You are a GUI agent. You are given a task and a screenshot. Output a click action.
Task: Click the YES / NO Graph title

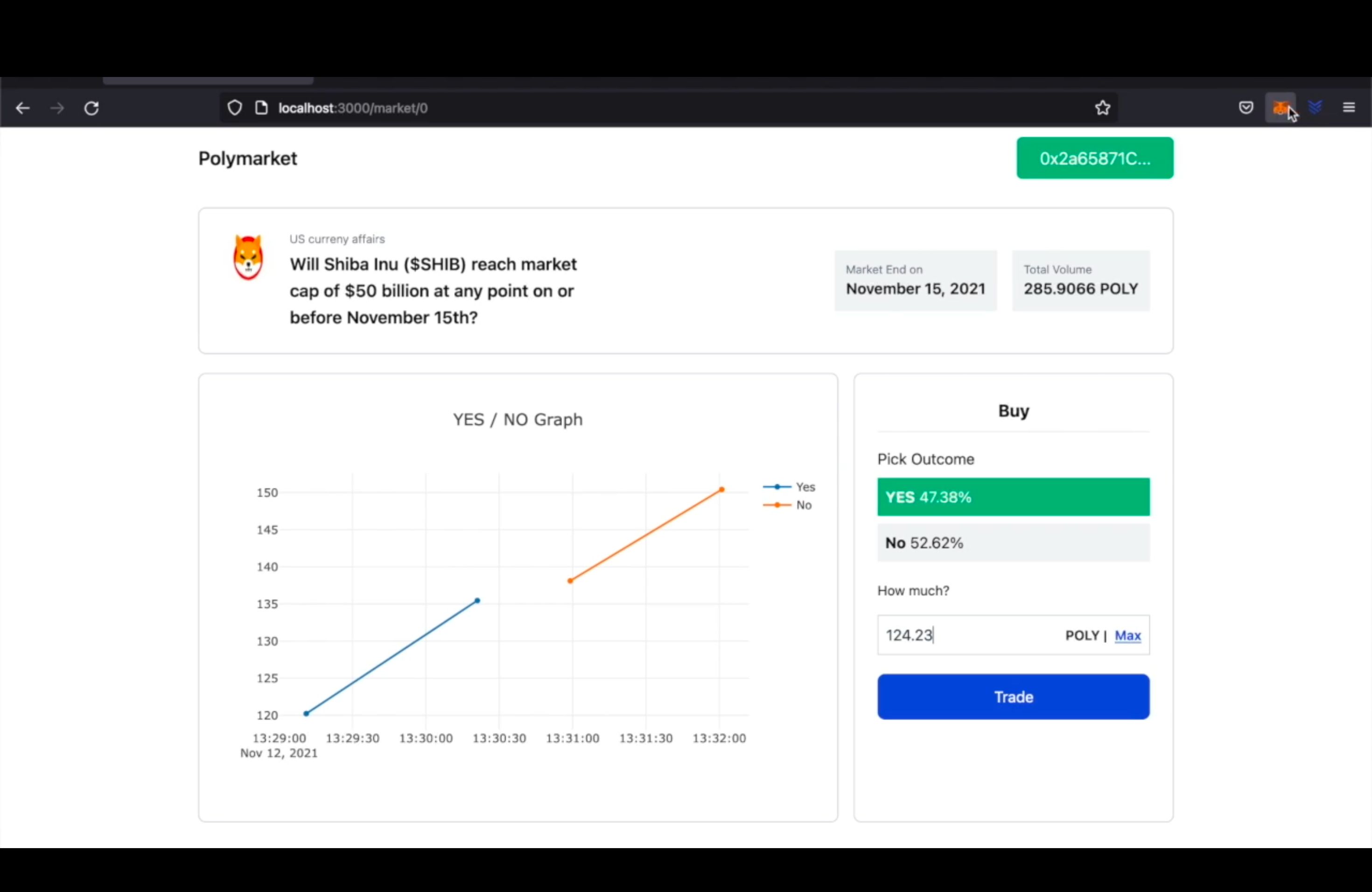point(518,419)
